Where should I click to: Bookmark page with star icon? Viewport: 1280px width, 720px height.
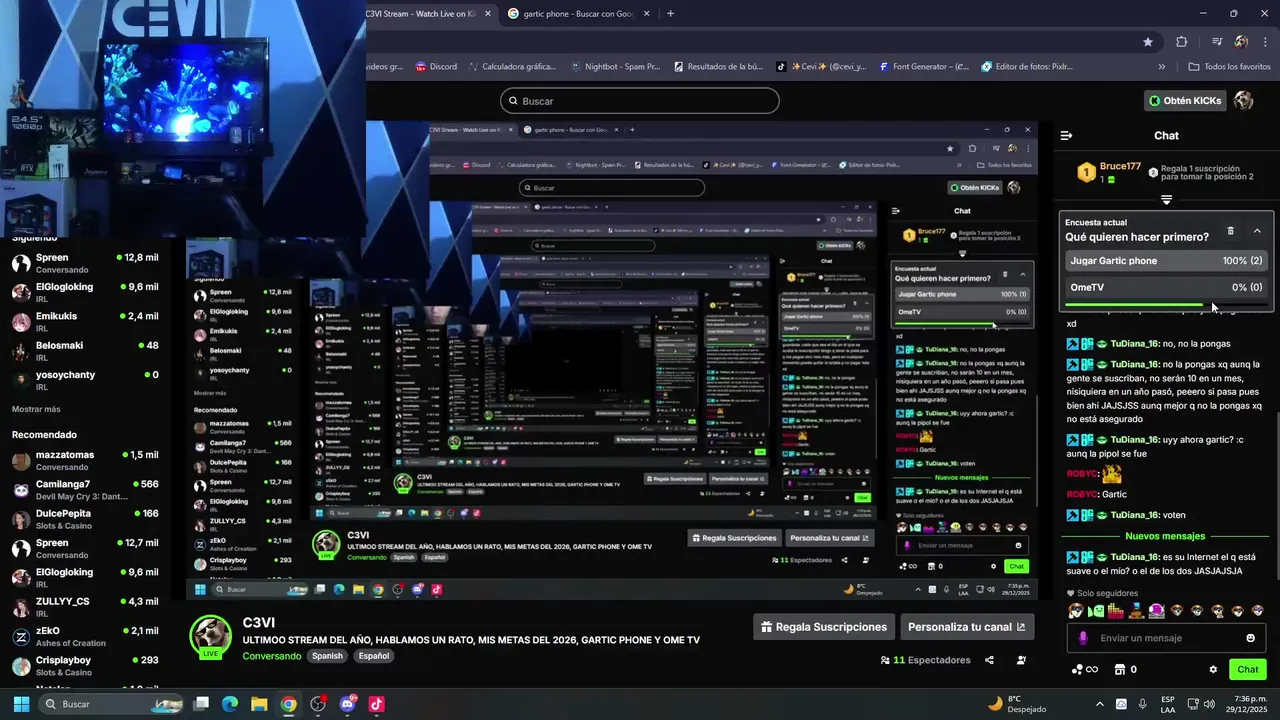[1148, 42]
